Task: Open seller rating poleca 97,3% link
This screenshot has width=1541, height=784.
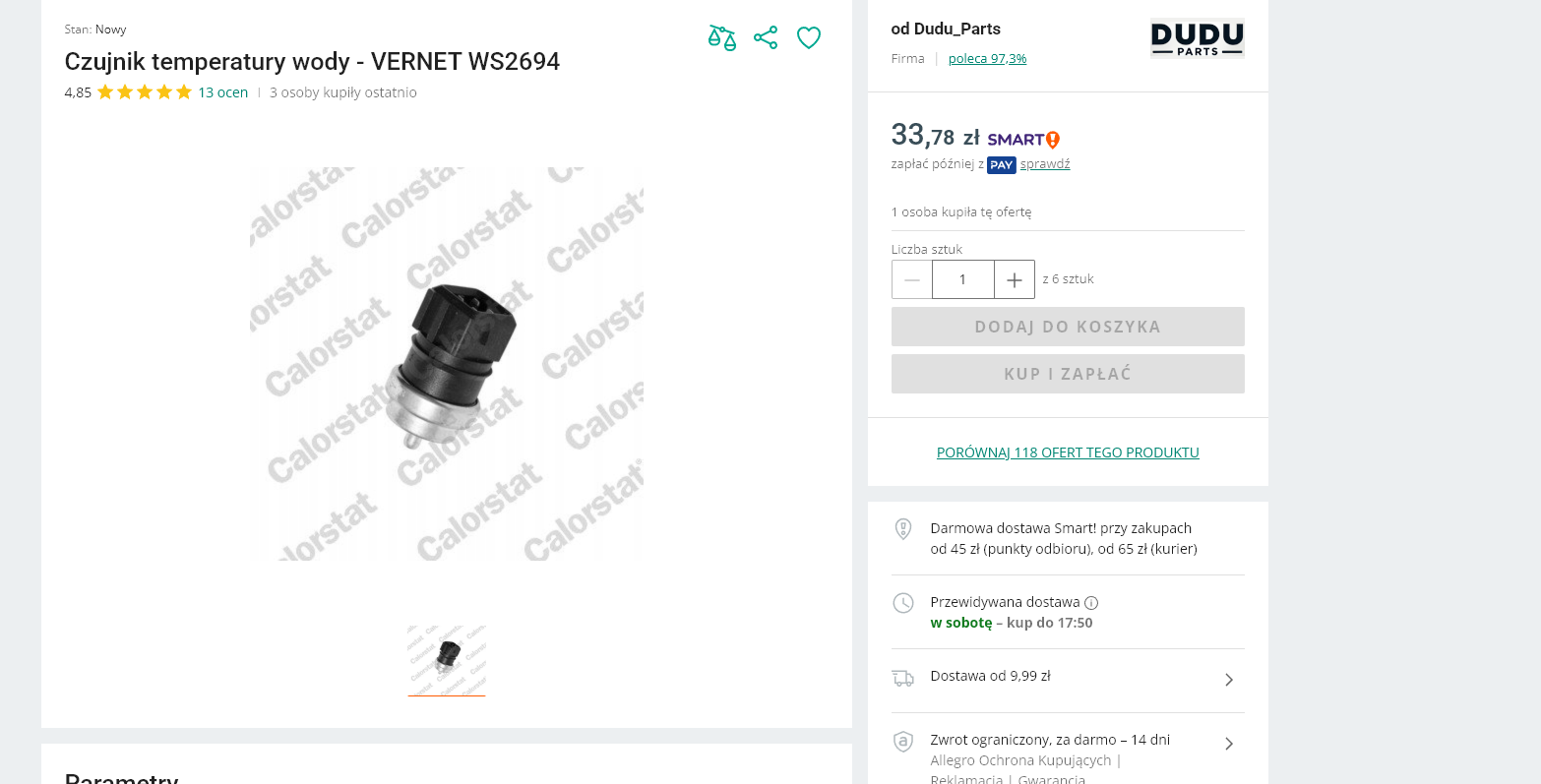Action: [987, 59]
